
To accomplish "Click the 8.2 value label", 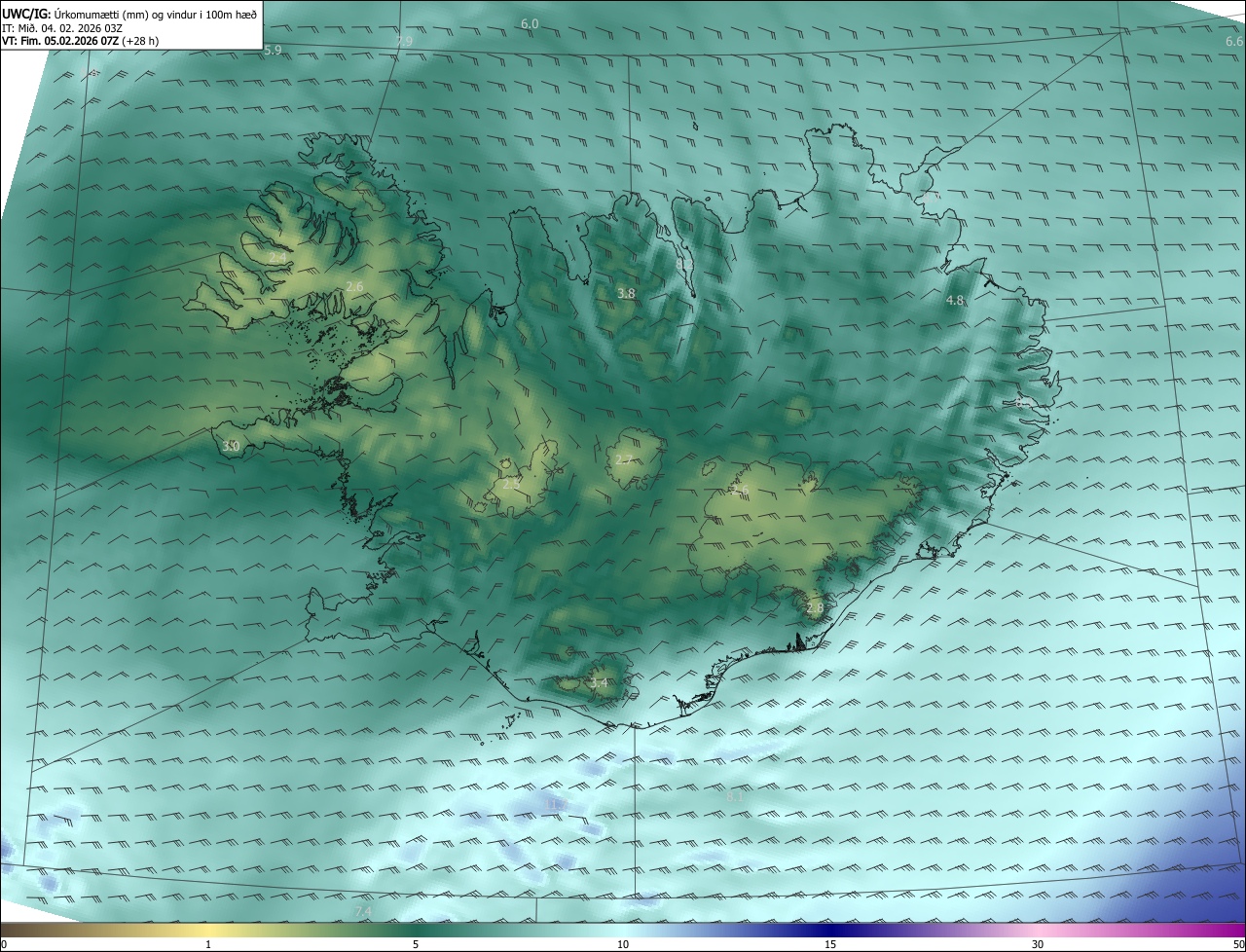I will [x=684, y=264].
